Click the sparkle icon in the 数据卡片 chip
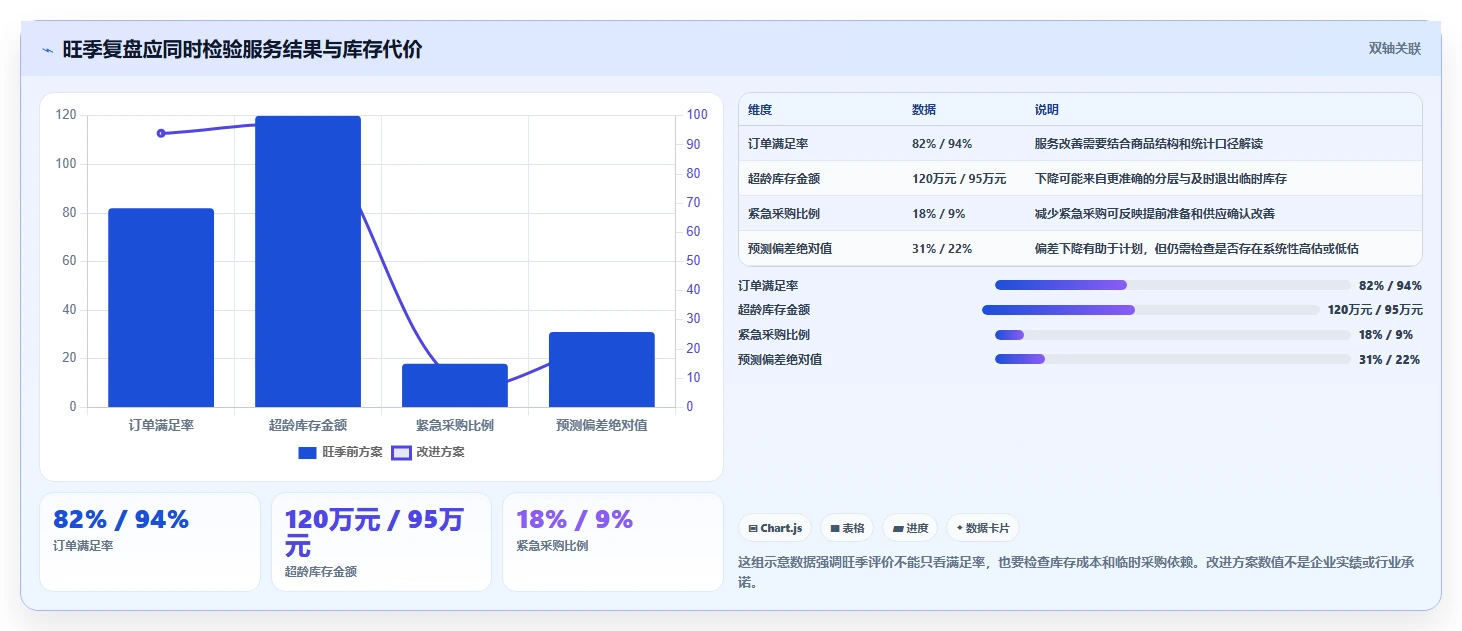 (x=960, y=528)
